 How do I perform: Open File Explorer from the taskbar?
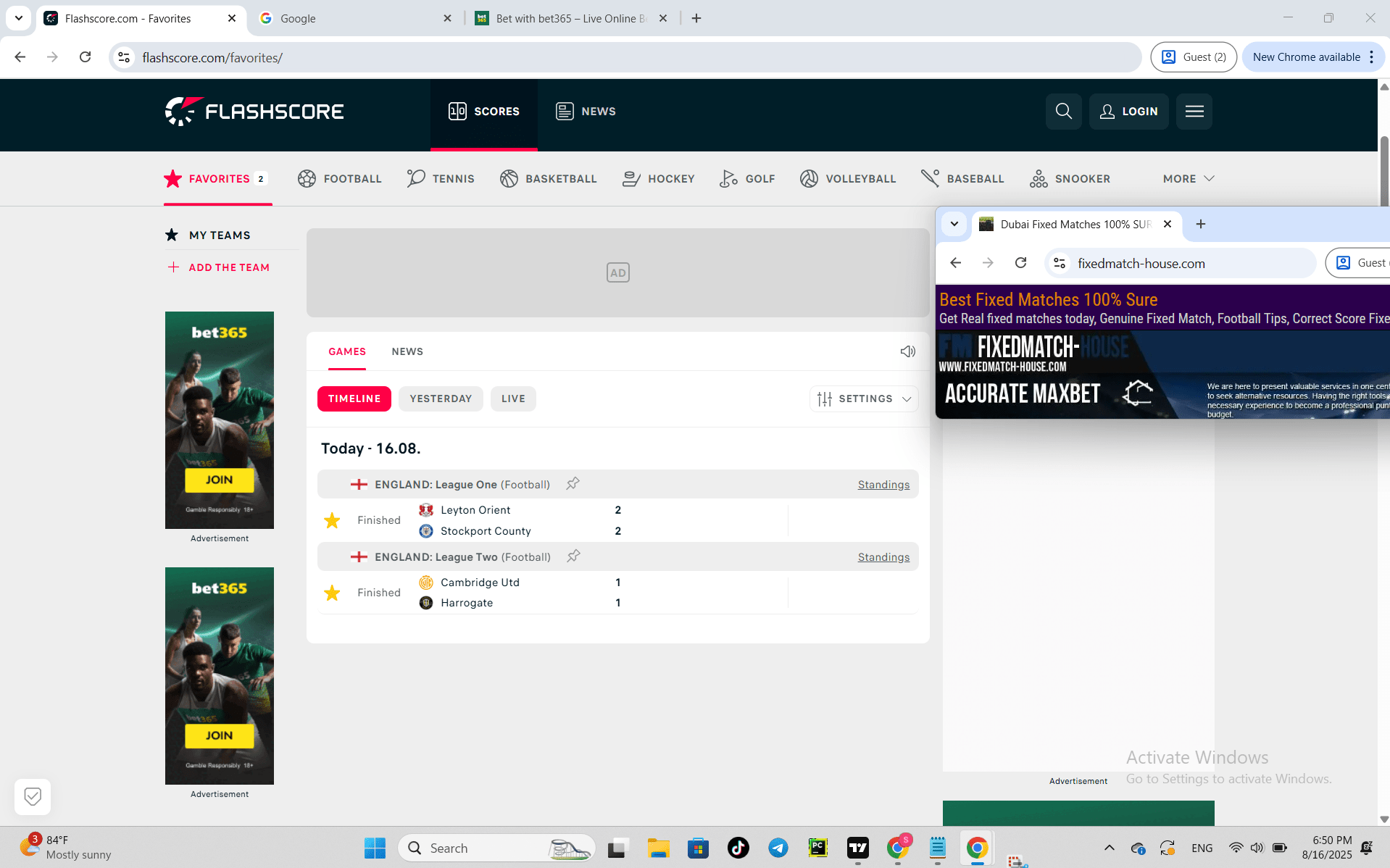tap(658, 848)
